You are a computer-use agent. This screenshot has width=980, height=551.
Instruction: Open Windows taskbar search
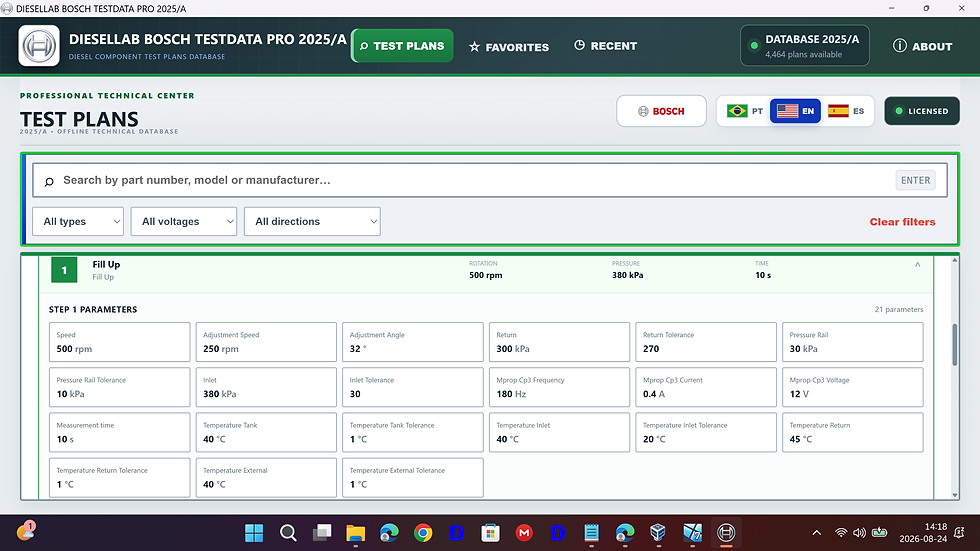click(x=288, y=533)
